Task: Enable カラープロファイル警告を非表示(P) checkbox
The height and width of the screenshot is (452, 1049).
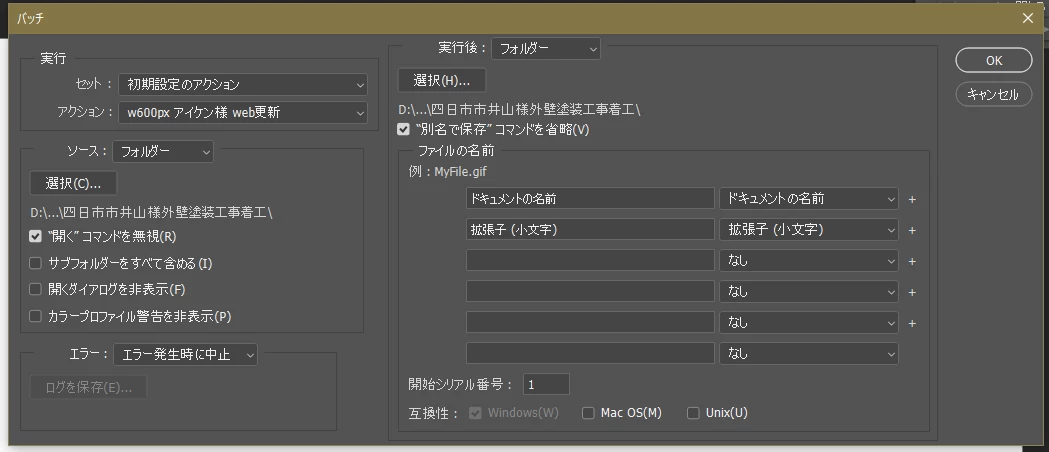Action: coord(35,316)
